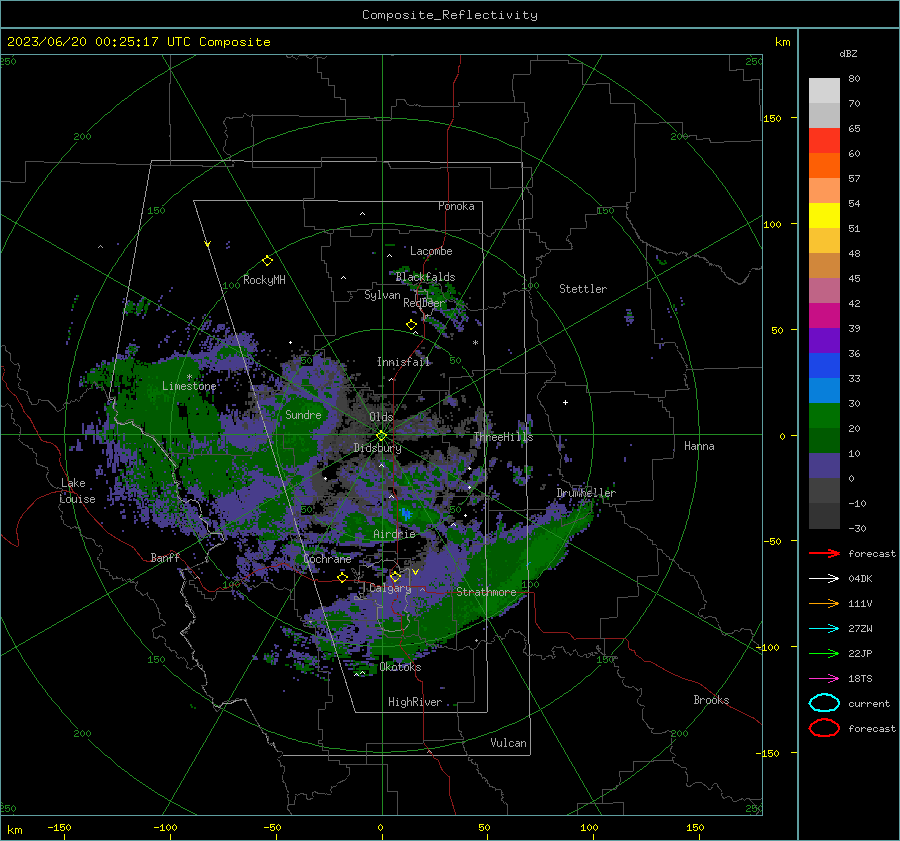The width and height of the screenshot is (900, 841).
Task: Select the yellow diamond marker below RedDeer
Action: [412, 325]
